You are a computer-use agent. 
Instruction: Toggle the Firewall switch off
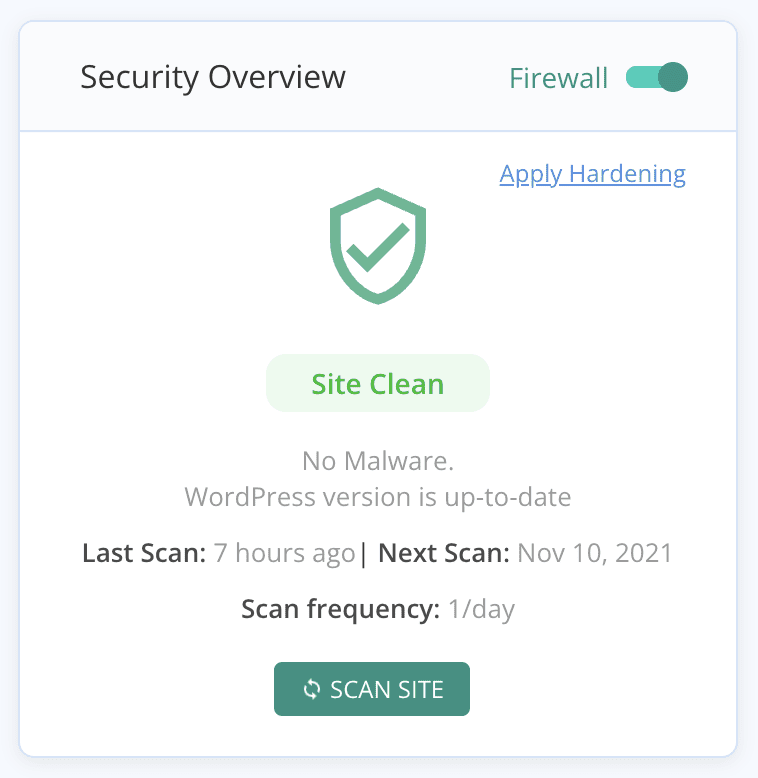(x=657, y=78)
